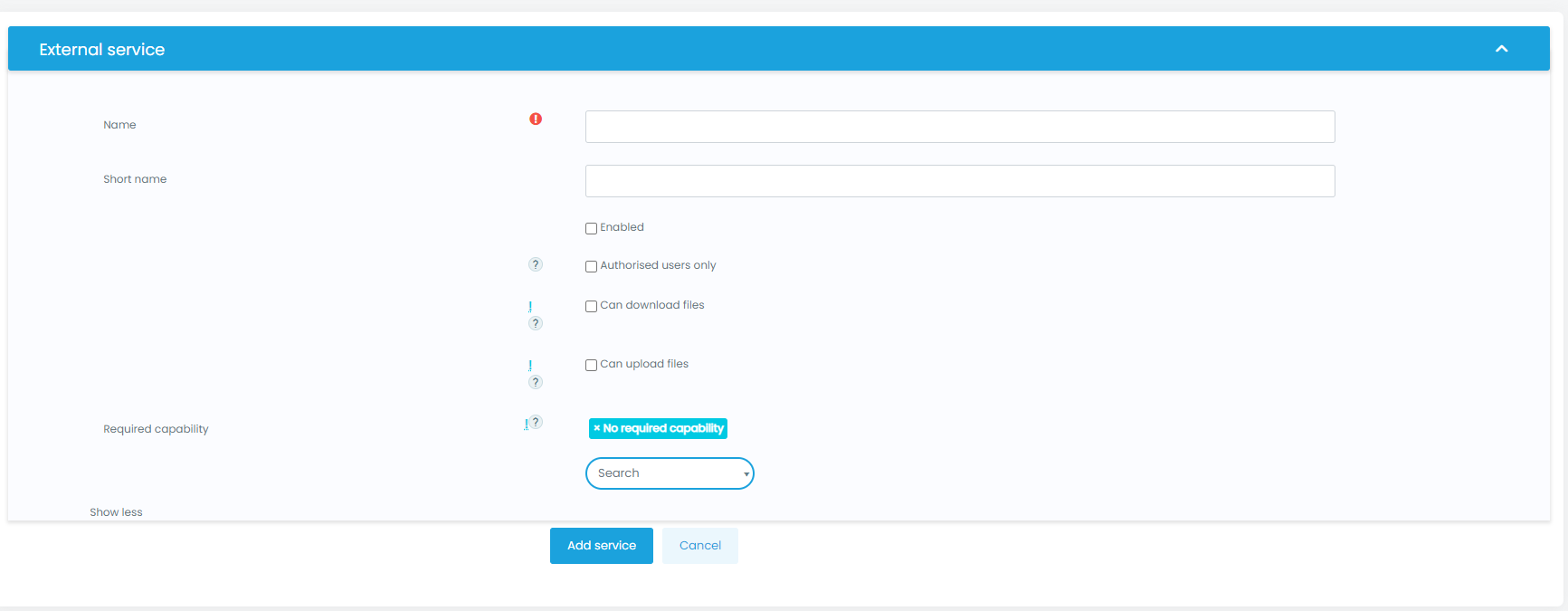Tick the Enabled checkbox
The height and width of the screenshot is (611, 1568).
coord(591,228)
